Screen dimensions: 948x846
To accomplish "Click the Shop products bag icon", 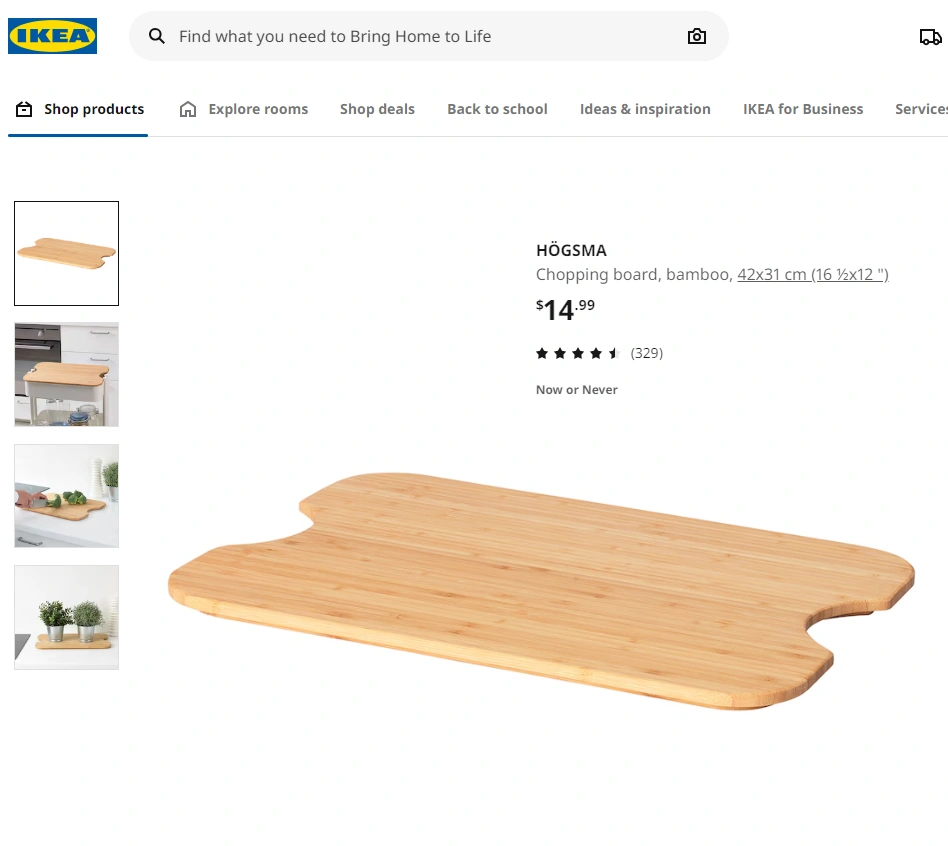I will click(x=24, y=109).
